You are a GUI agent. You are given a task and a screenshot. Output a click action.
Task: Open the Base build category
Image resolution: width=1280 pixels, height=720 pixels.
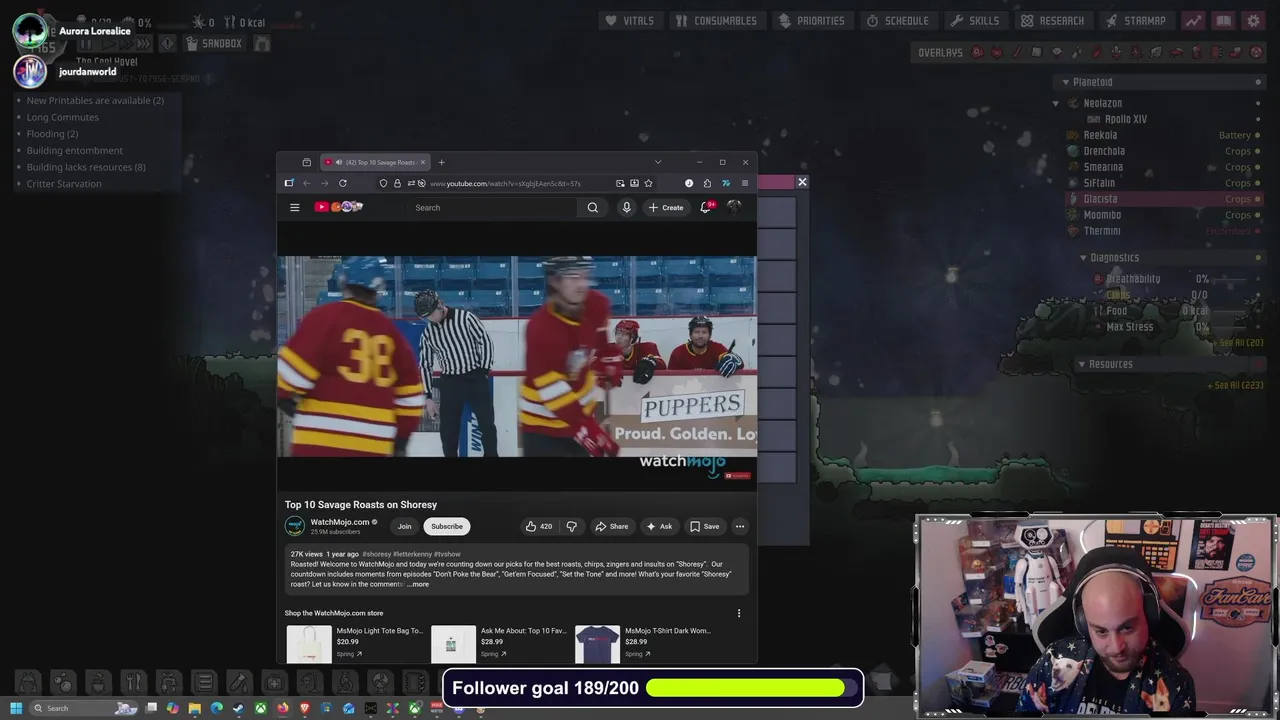27,682
